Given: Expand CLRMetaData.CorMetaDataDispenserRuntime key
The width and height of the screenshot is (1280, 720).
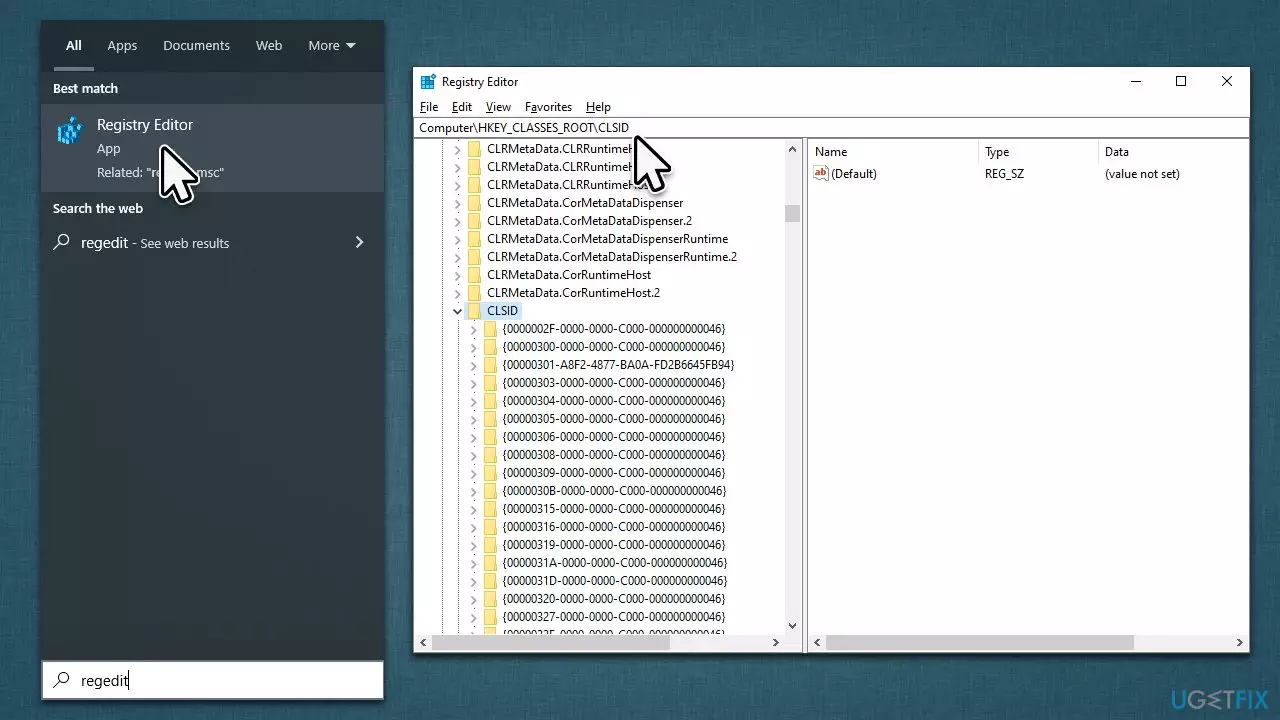Looking at the screenshot, I should [x=457, y=239].
